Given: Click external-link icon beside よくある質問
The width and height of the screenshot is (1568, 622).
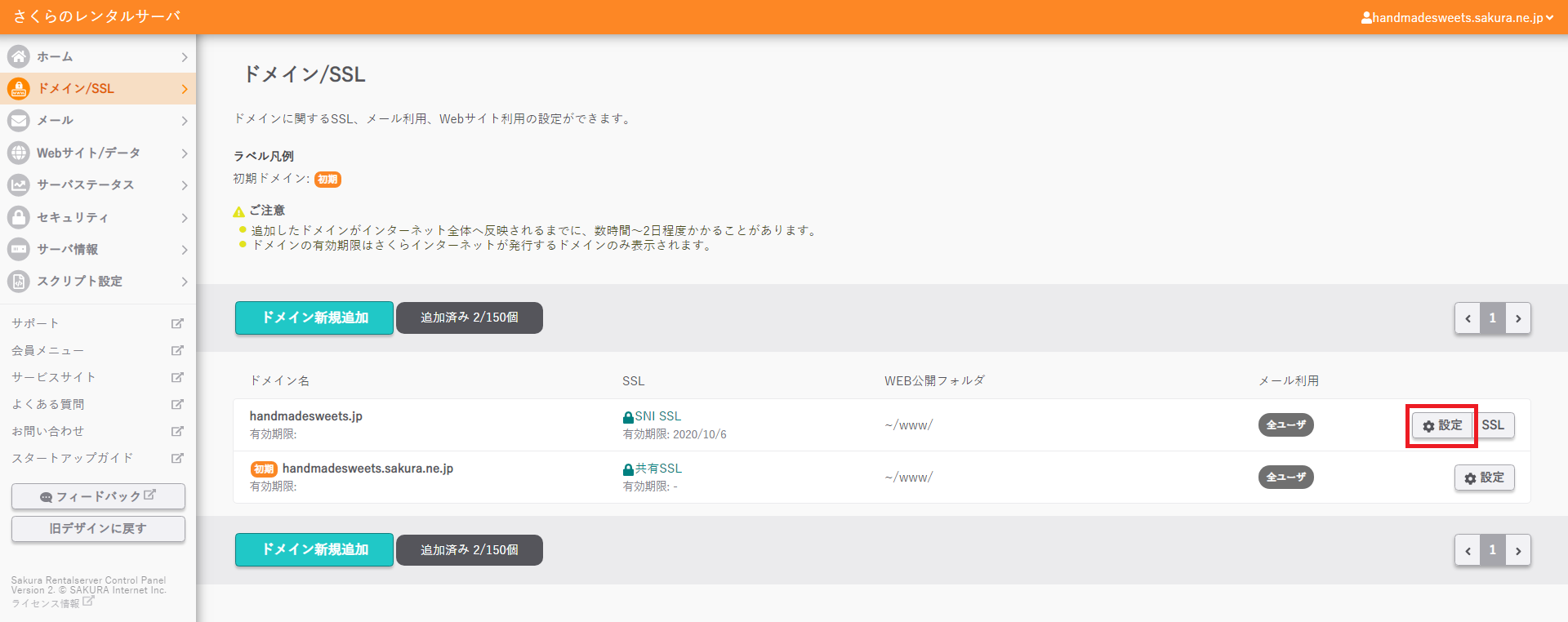Looking at the screenshot, I should 177,404.
